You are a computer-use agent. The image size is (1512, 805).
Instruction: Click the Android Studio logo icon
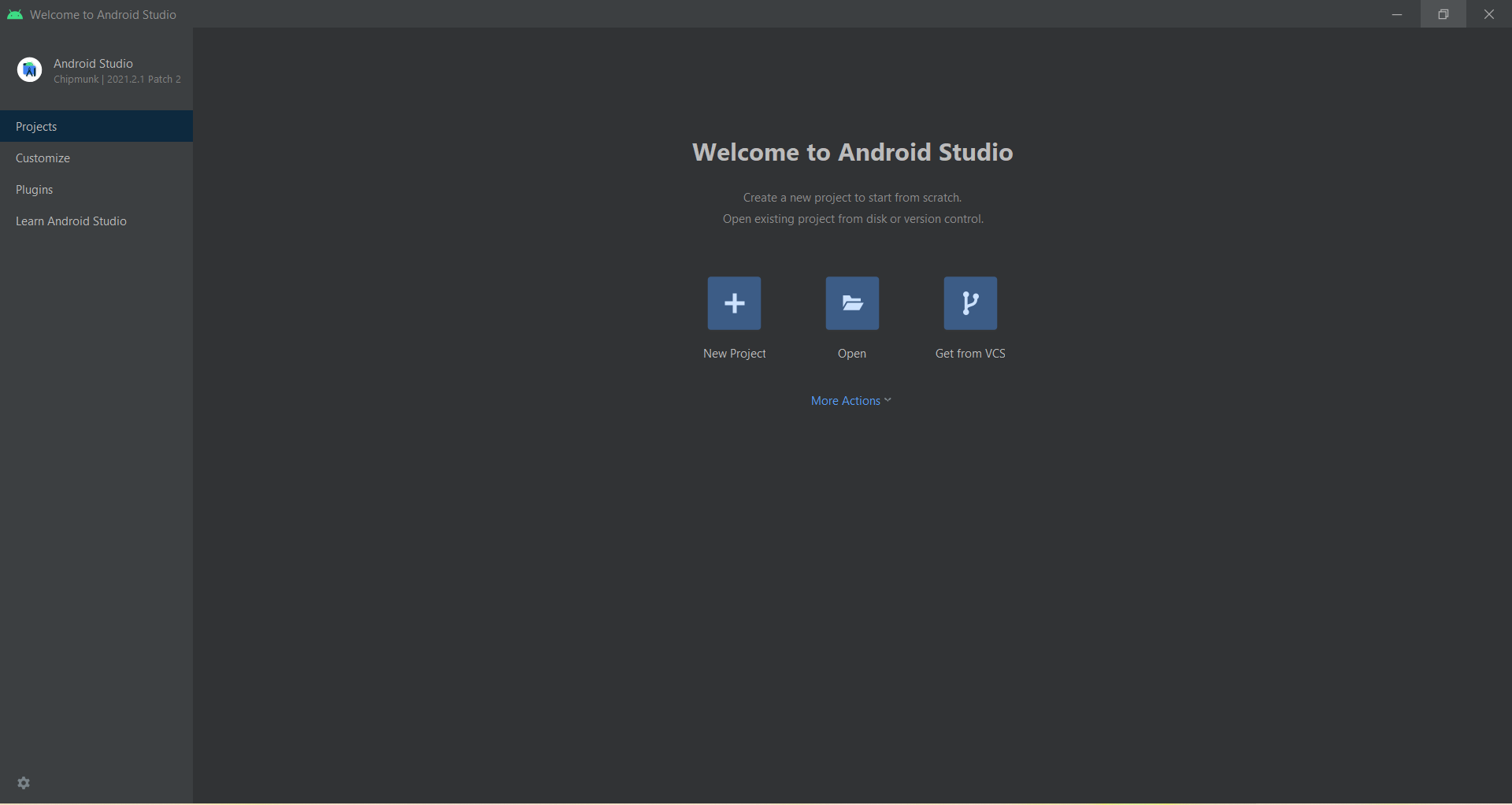[x=29, y=70]
